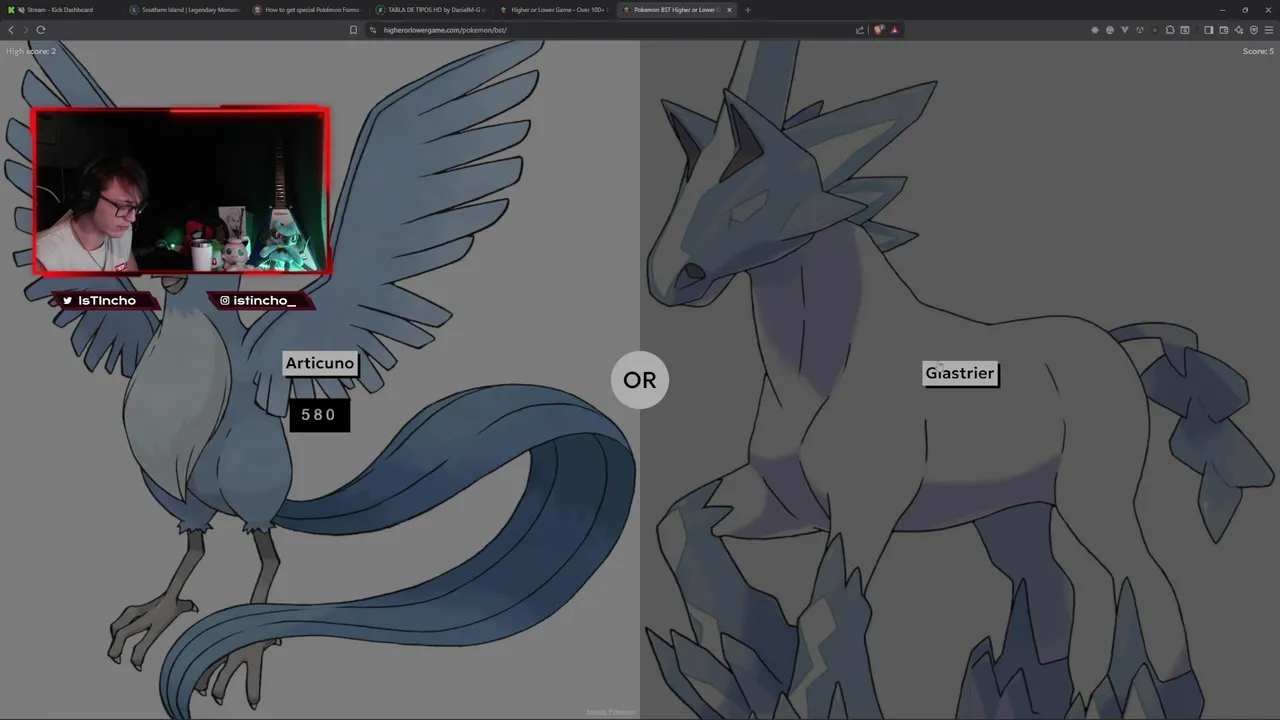Minimize the browser window
The width and height of the screenshot is (1280, 720).
(x=1221, y=10)
